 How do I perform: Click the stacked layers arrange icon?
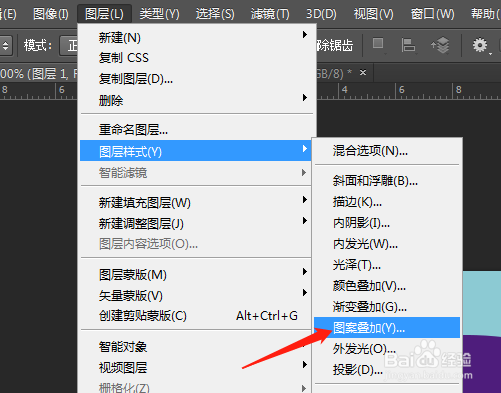pos(441,45)
